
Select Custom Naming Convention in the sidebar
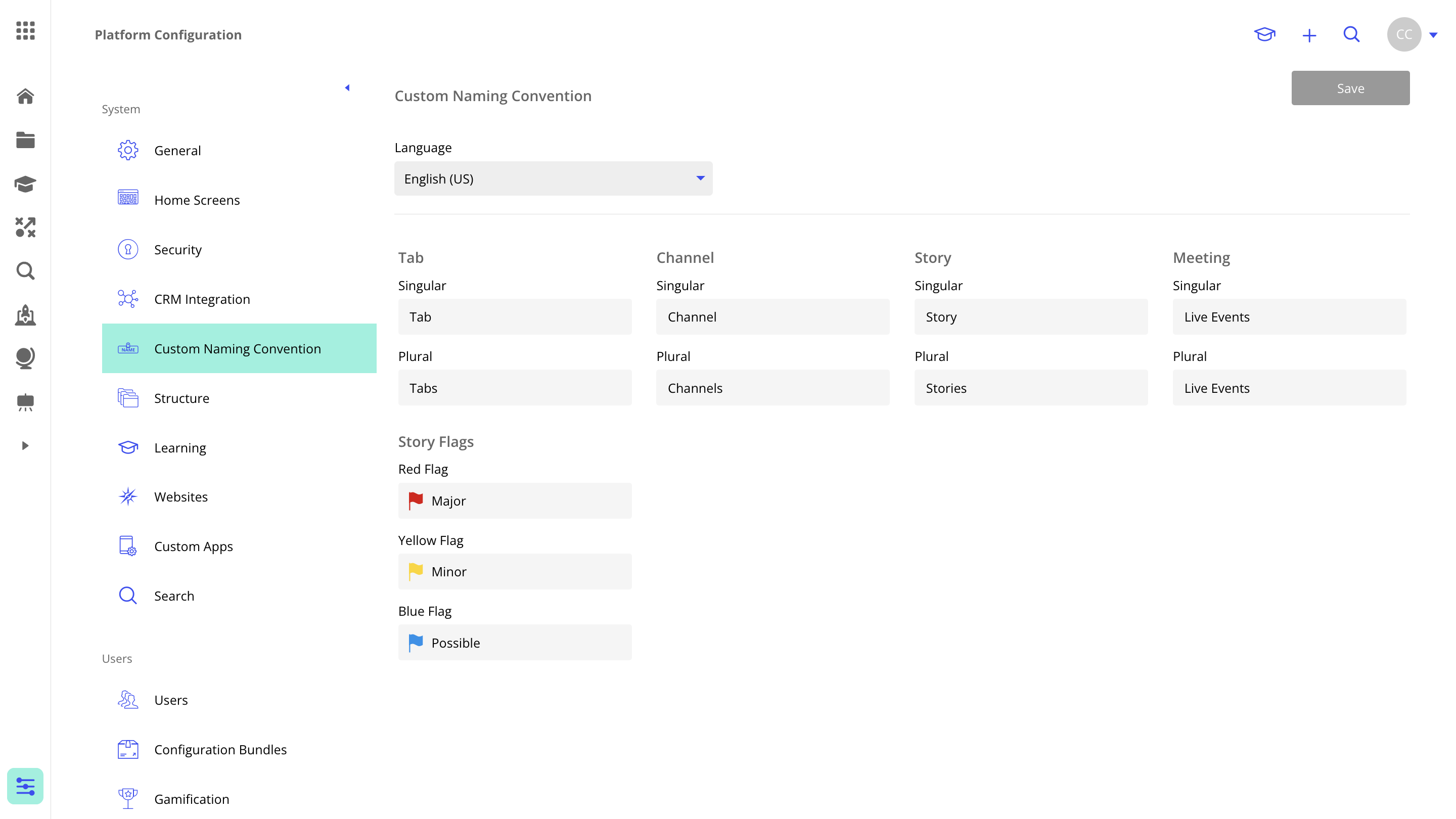click(x=238, y=349)
